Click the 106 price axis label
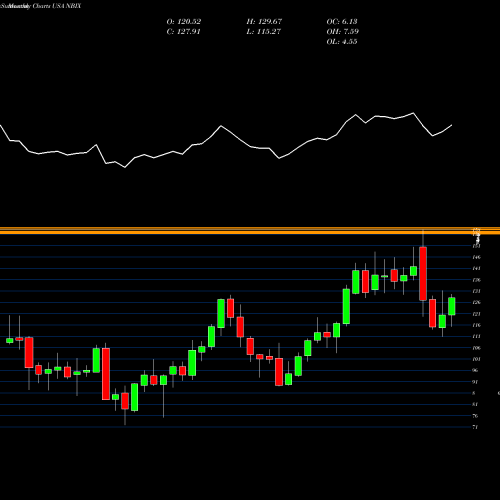Screen dimensions: 500x500 point(476,348)
